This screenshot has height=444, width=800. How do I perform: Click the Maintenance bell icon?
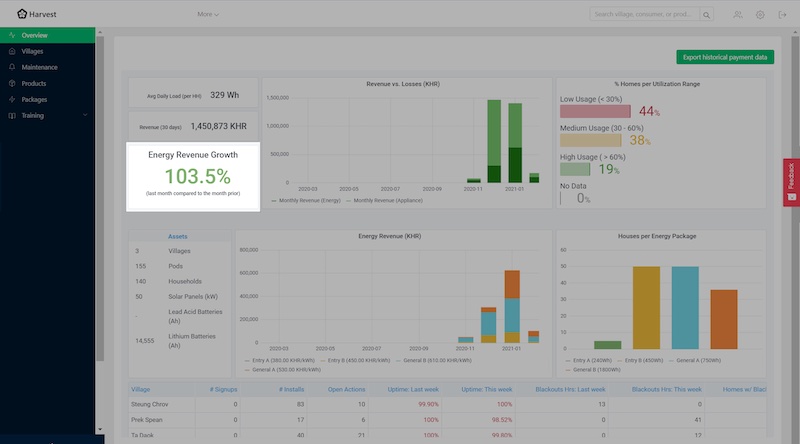coord(12,67)
